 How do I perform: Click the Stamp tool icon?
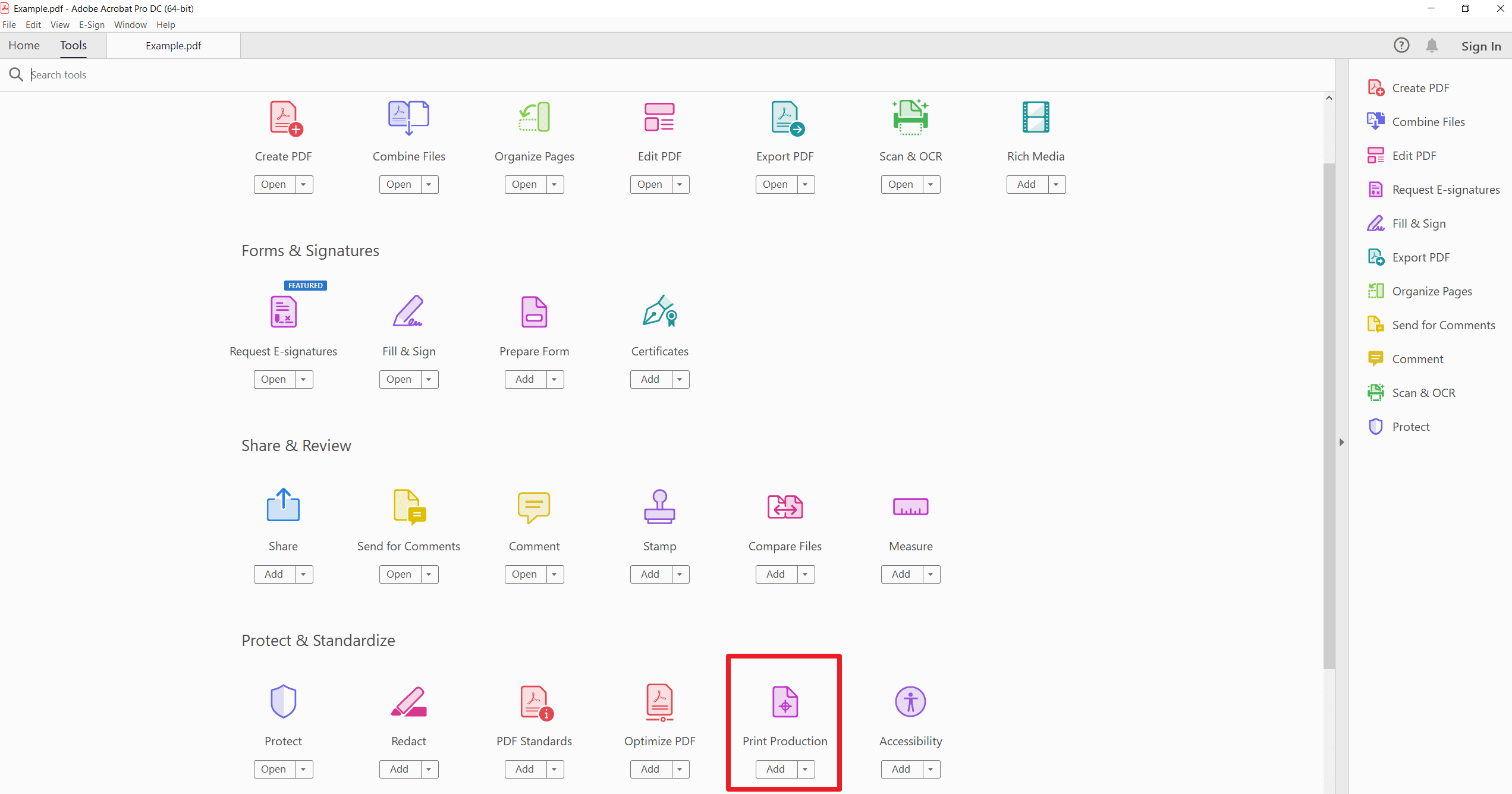[x=659, y=506]
